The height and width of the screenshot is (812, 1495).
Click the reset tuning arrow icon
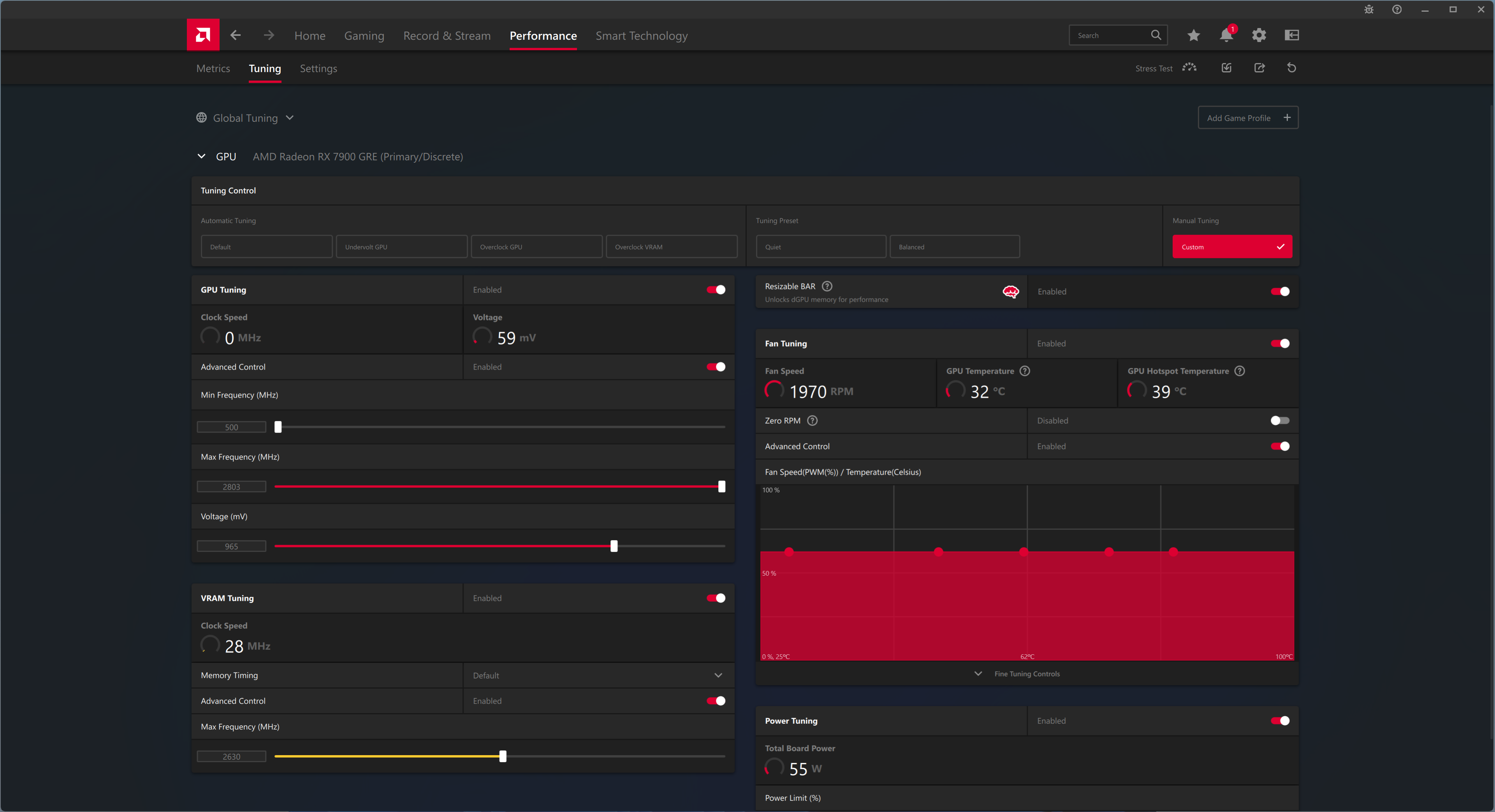pos(1291,68)
